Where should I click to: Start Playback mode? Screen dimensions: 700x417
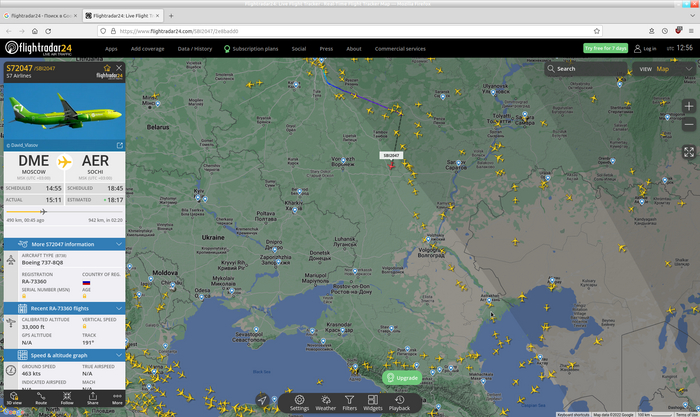coord(399,403)
